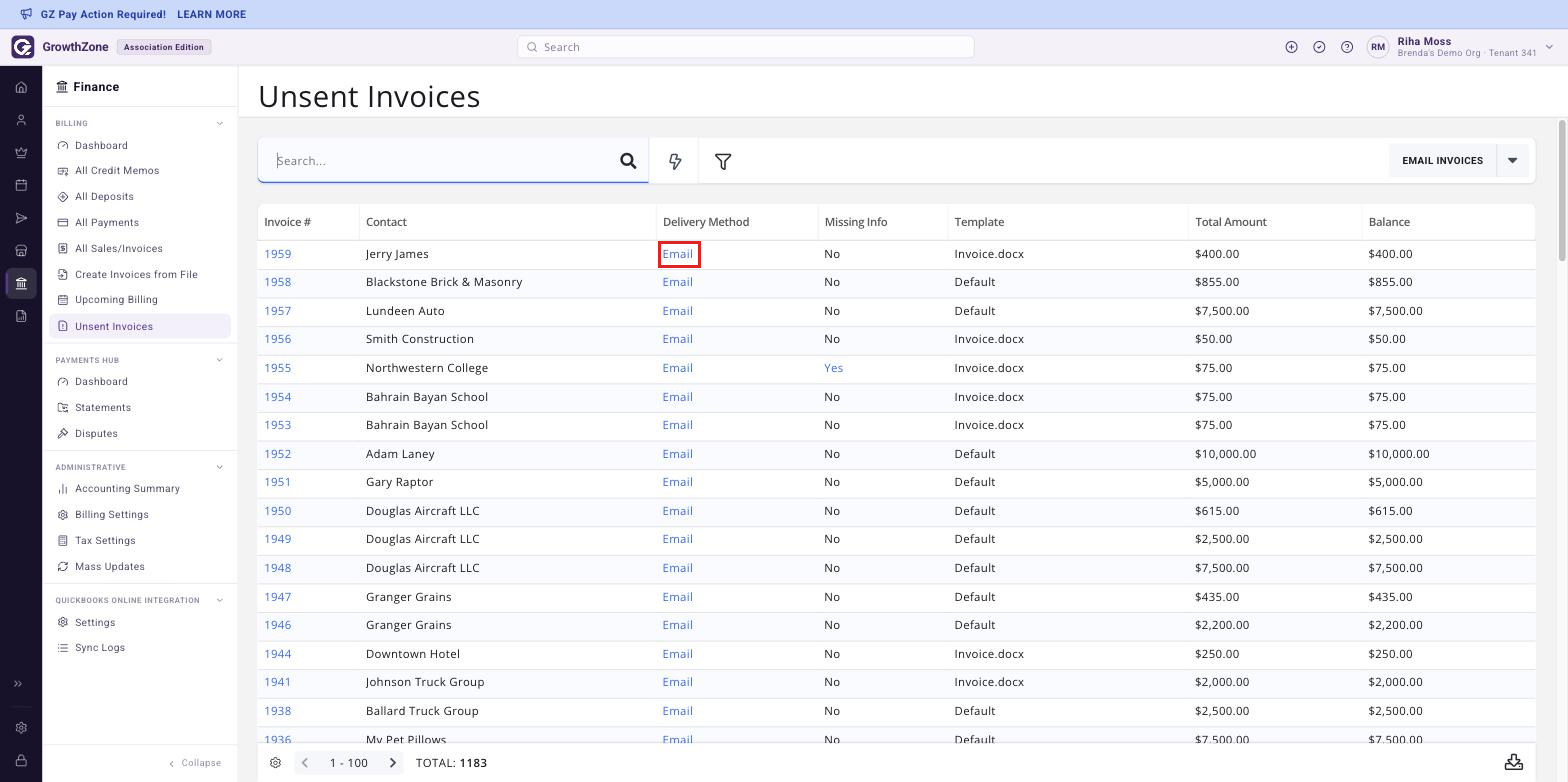This screenshot has height=782, width=1568.
Task: Click the lock icon in left rail
Action: (x=21, y=761)
